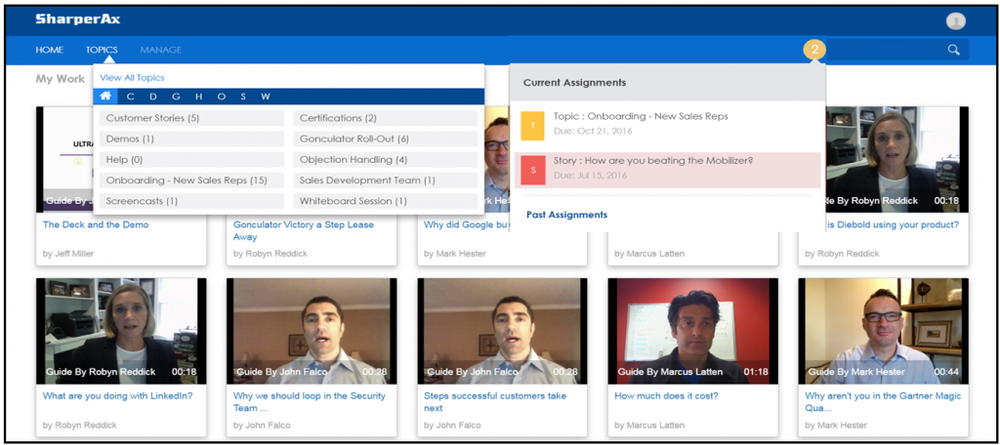Click by Marcus Latten under How much does it cost
Screen dimensions: 1000x445
point(649,425)
